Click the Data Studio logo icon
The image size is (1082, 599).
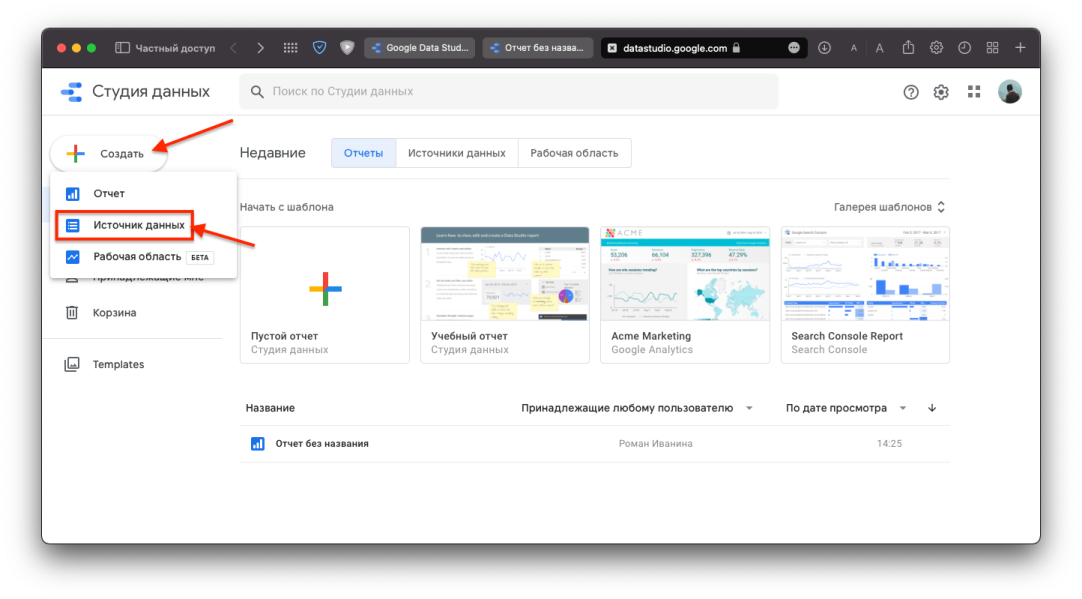[72, 92]
